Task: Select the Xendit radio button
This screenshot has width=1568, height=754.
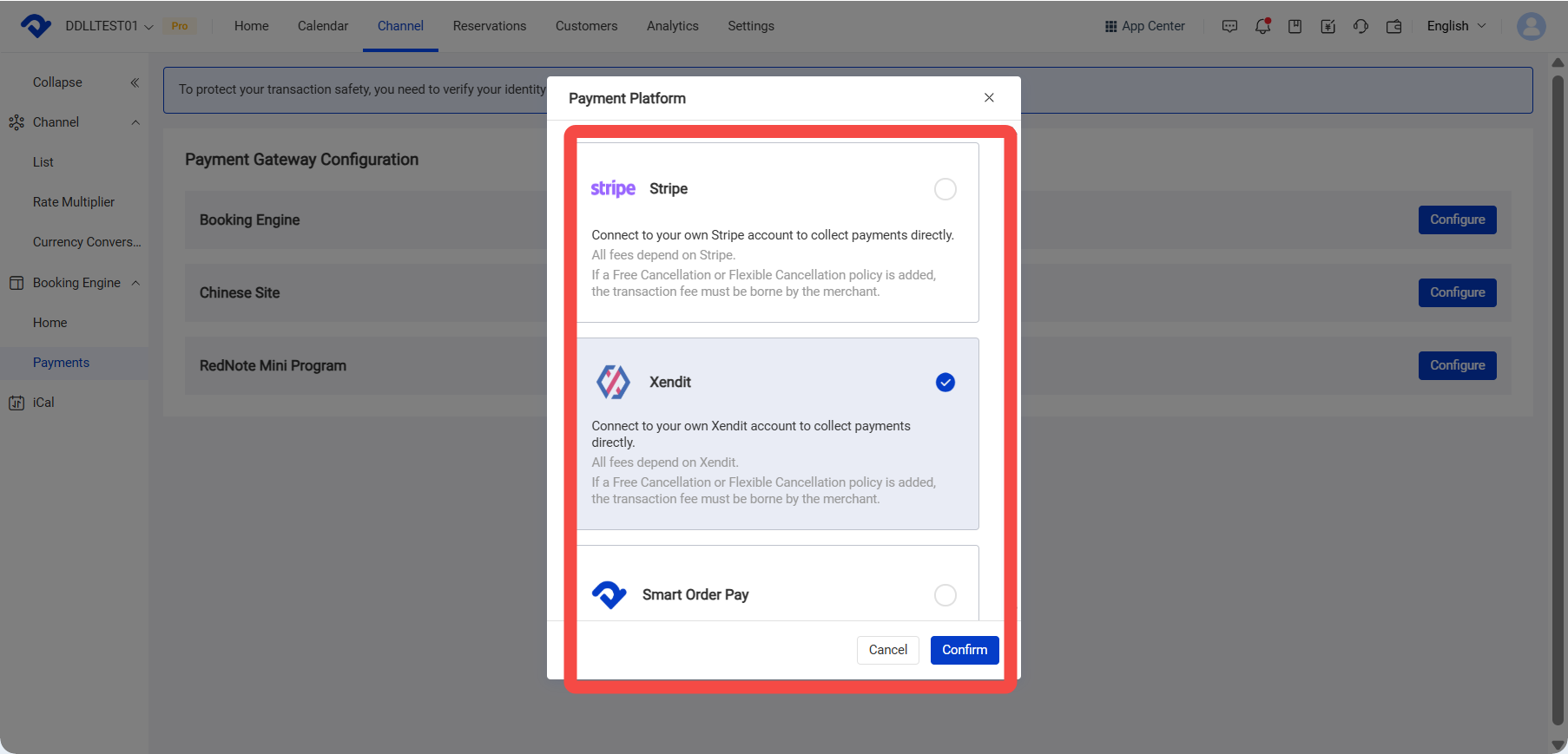Action: (945, 383)
